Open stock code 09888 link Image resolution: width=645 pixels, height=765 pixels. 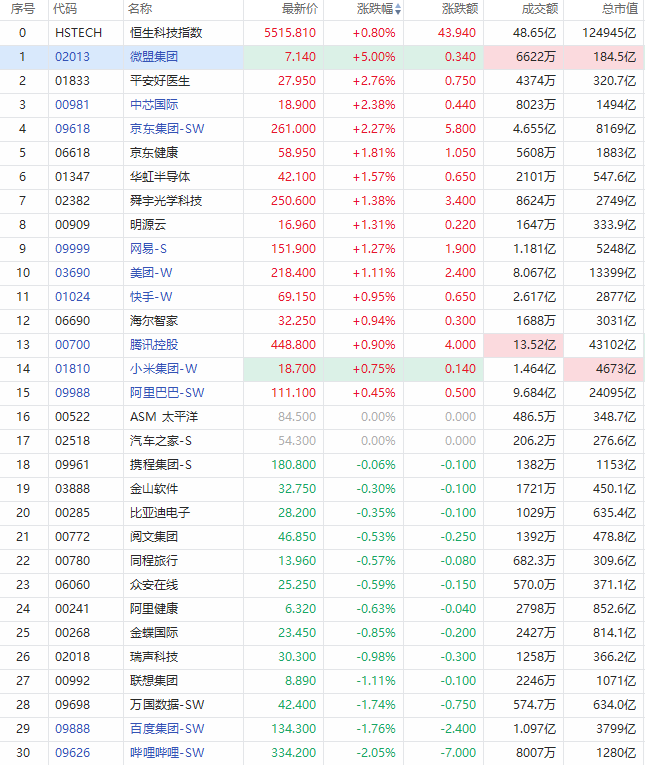point(72,728)
